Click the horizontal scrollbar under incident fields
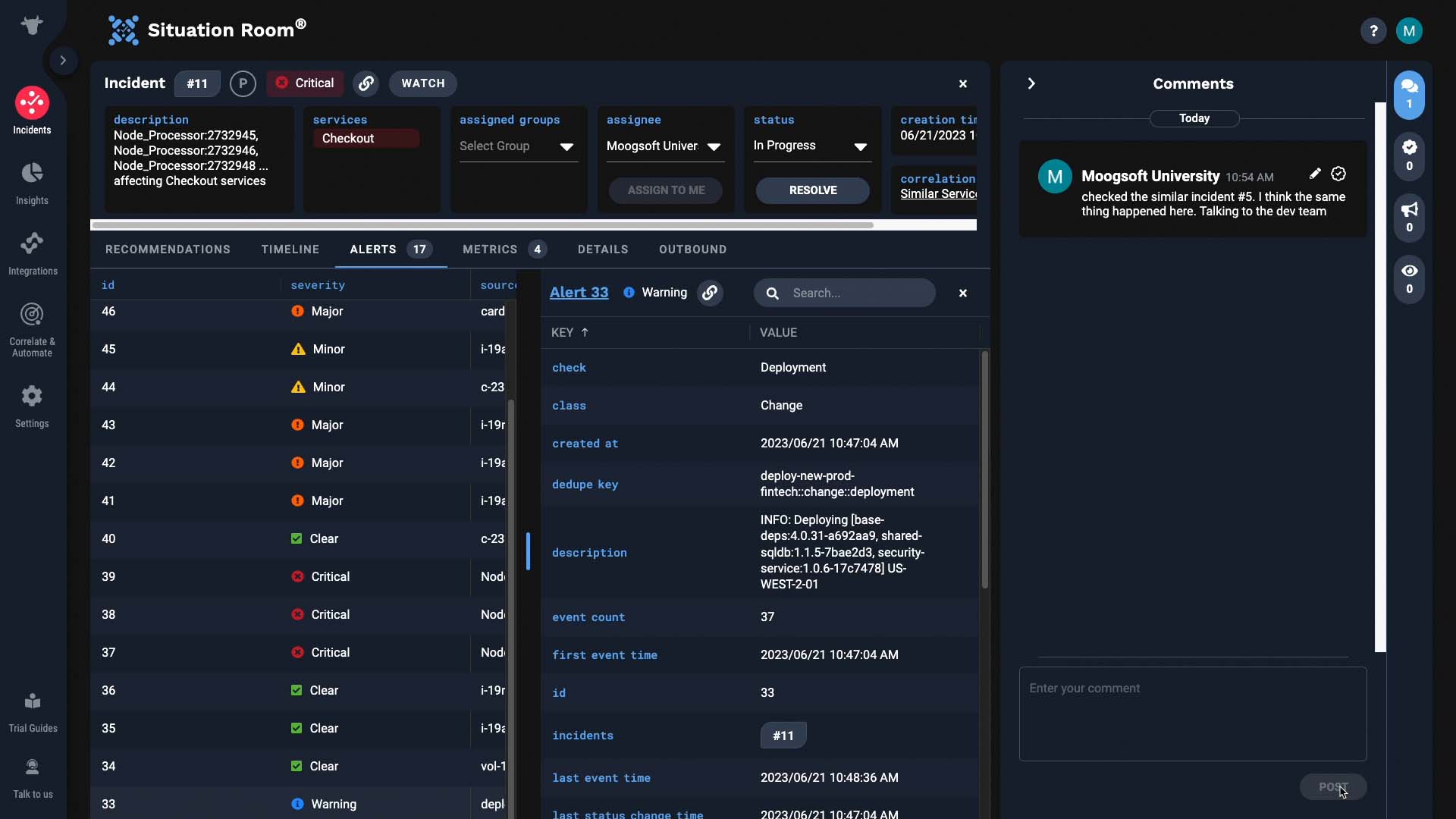Viewport: 1456px width, 819px height. pos(482,225)
